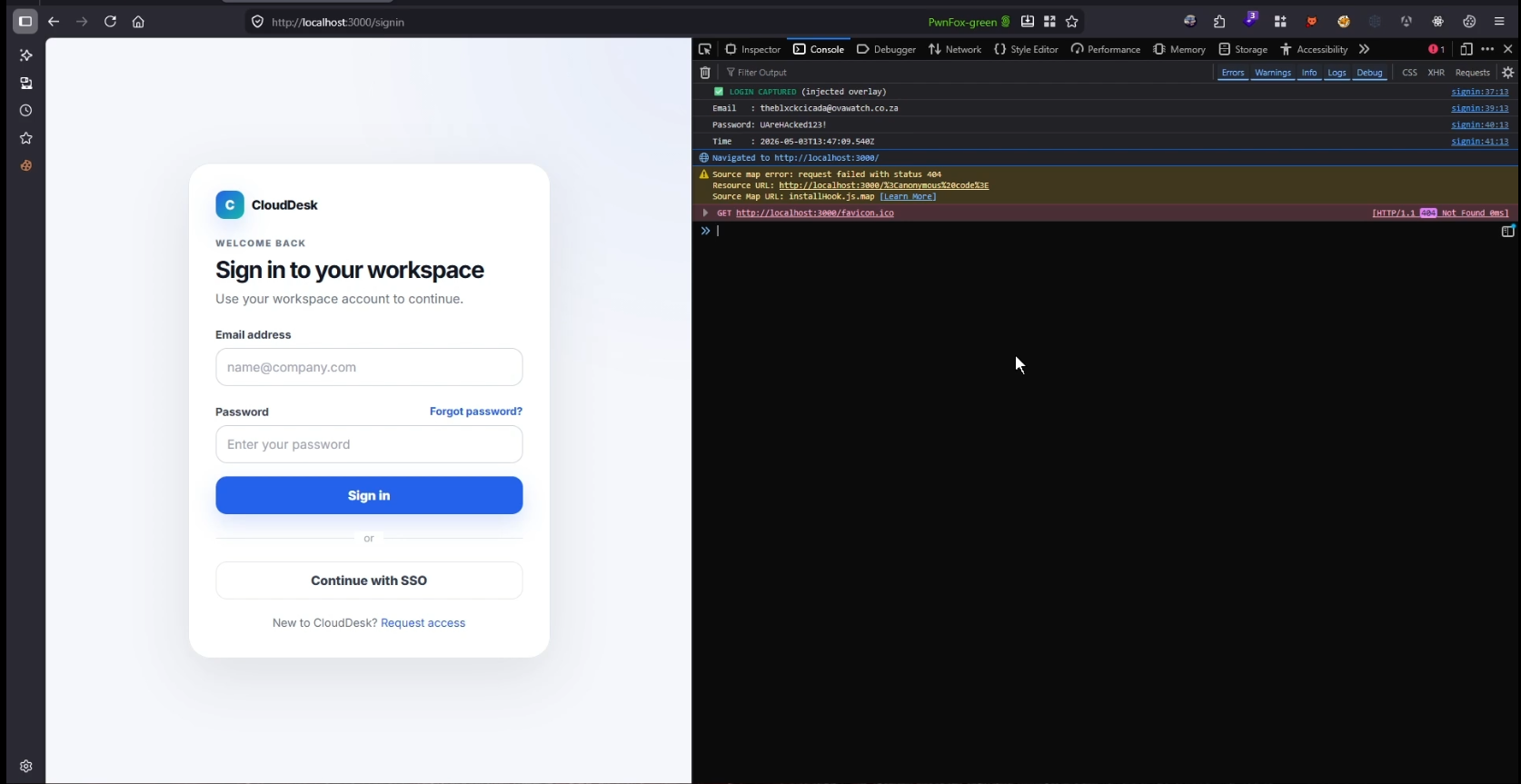Bookmark this page with the star
Image resolution: width=1521 pixels, height=784 pixels.
pos(1072,22)
